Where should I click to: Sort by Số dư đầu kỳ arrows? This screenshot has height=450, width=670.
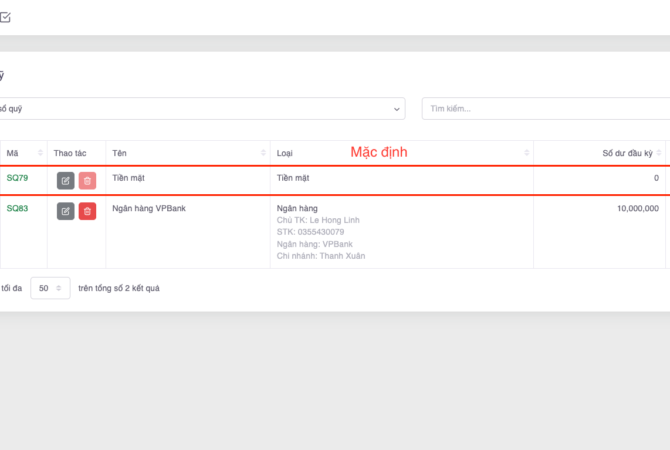tap(662, 153)
